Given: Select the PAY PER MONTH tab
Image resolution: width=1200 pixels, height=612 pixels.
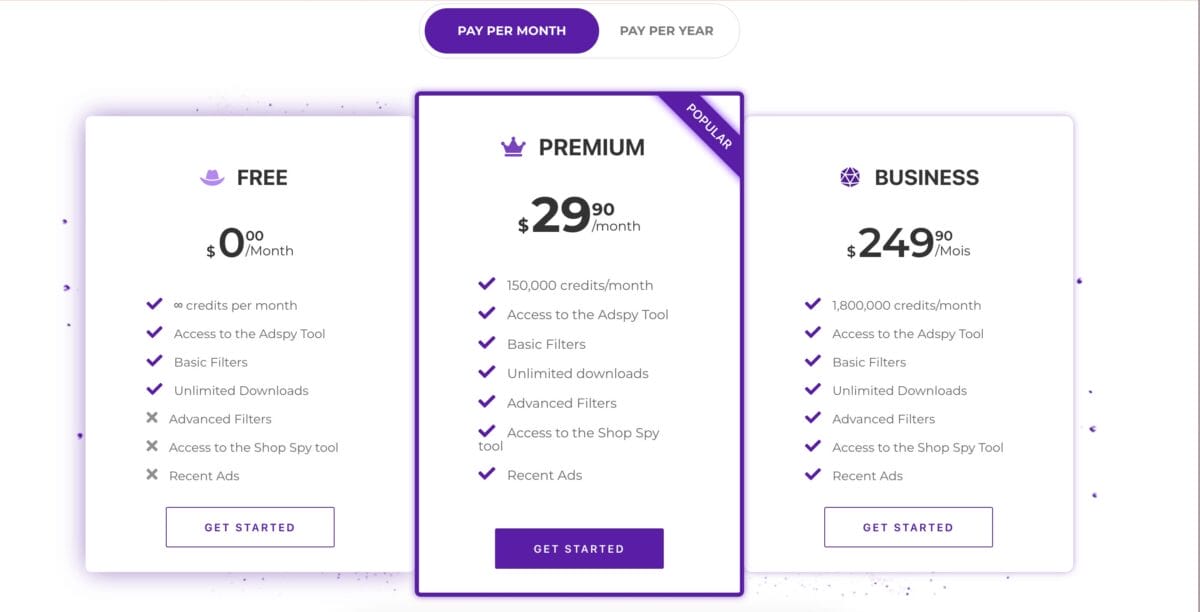Looking at the screenshot, I should (x=511, y=30).
